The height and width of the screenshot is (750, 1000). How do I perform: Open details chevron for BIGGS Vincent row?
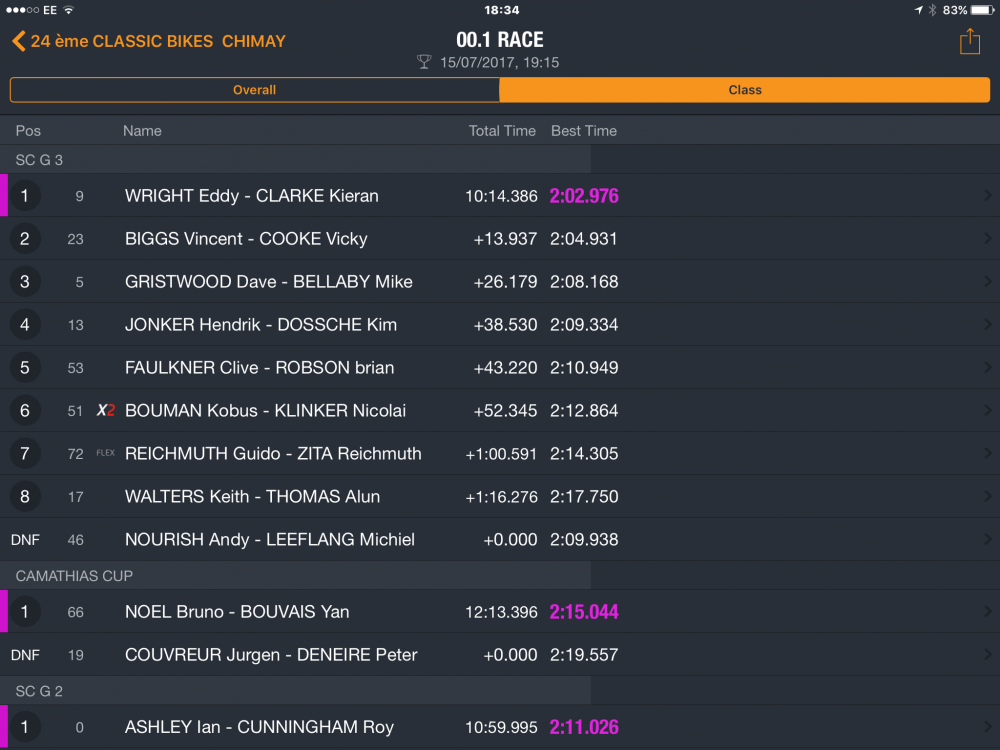[x=987, y=239]
